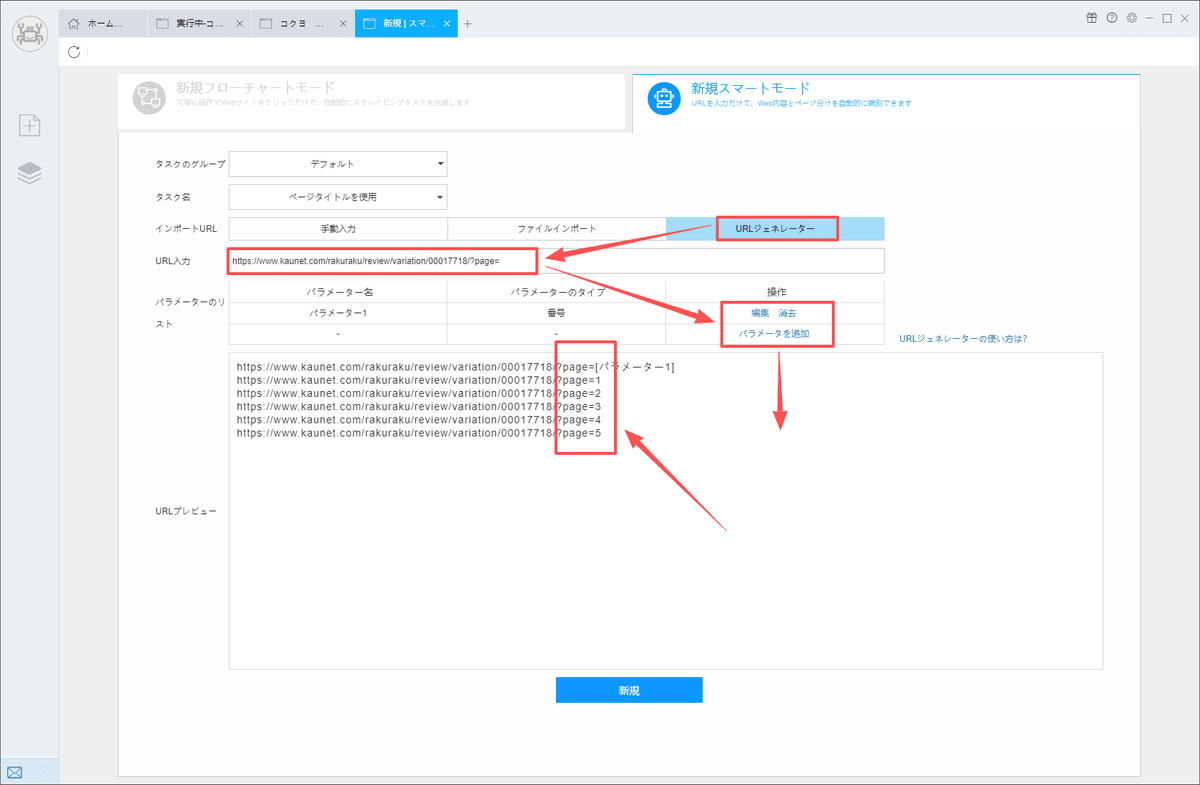
Task: Click the URL入力 text field
Action: pyautogui.click(x=556, y=261)
